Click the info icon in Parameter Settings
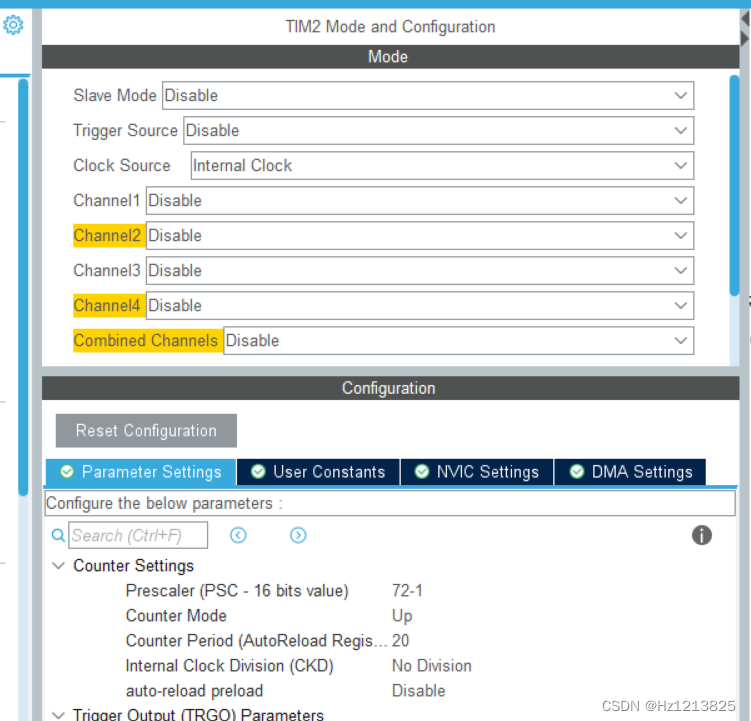This screenshot has width=751, height=721. point(701,535)
